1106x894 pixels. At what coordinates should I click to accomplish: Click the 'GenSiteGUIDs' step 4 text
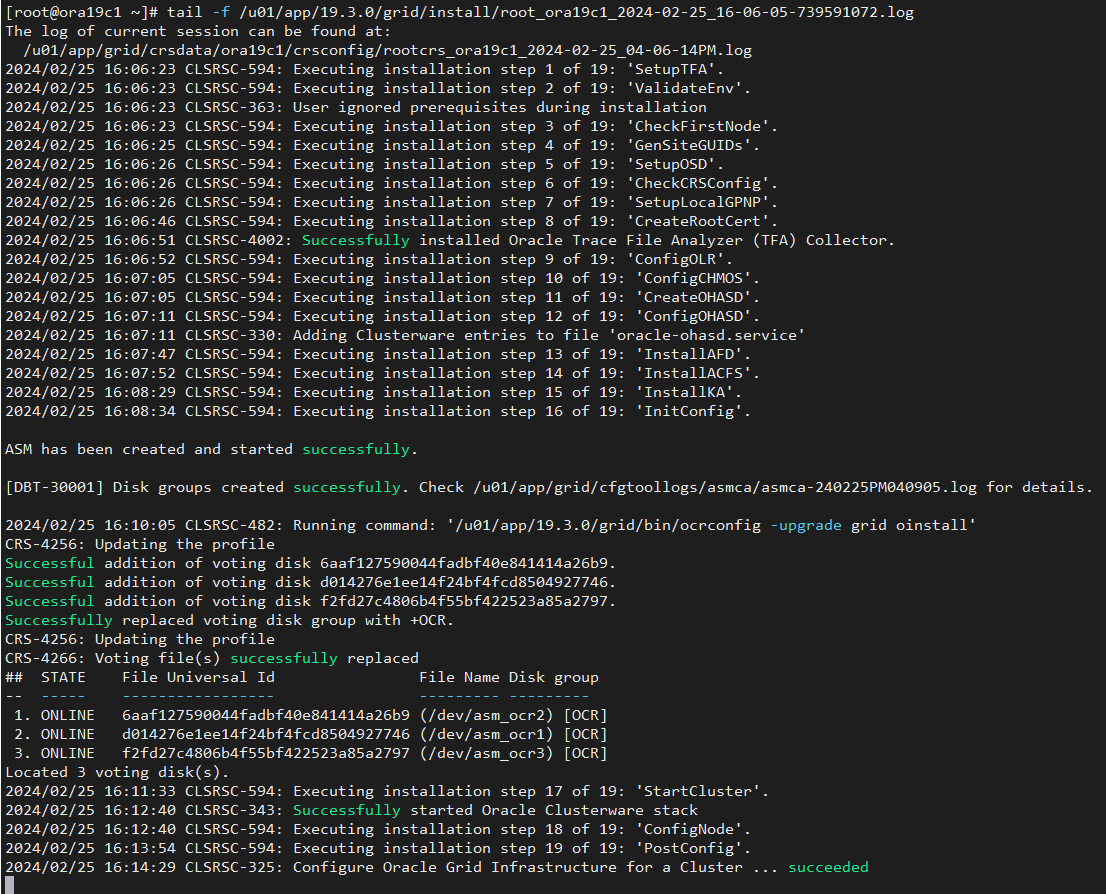tap(688, 146)
